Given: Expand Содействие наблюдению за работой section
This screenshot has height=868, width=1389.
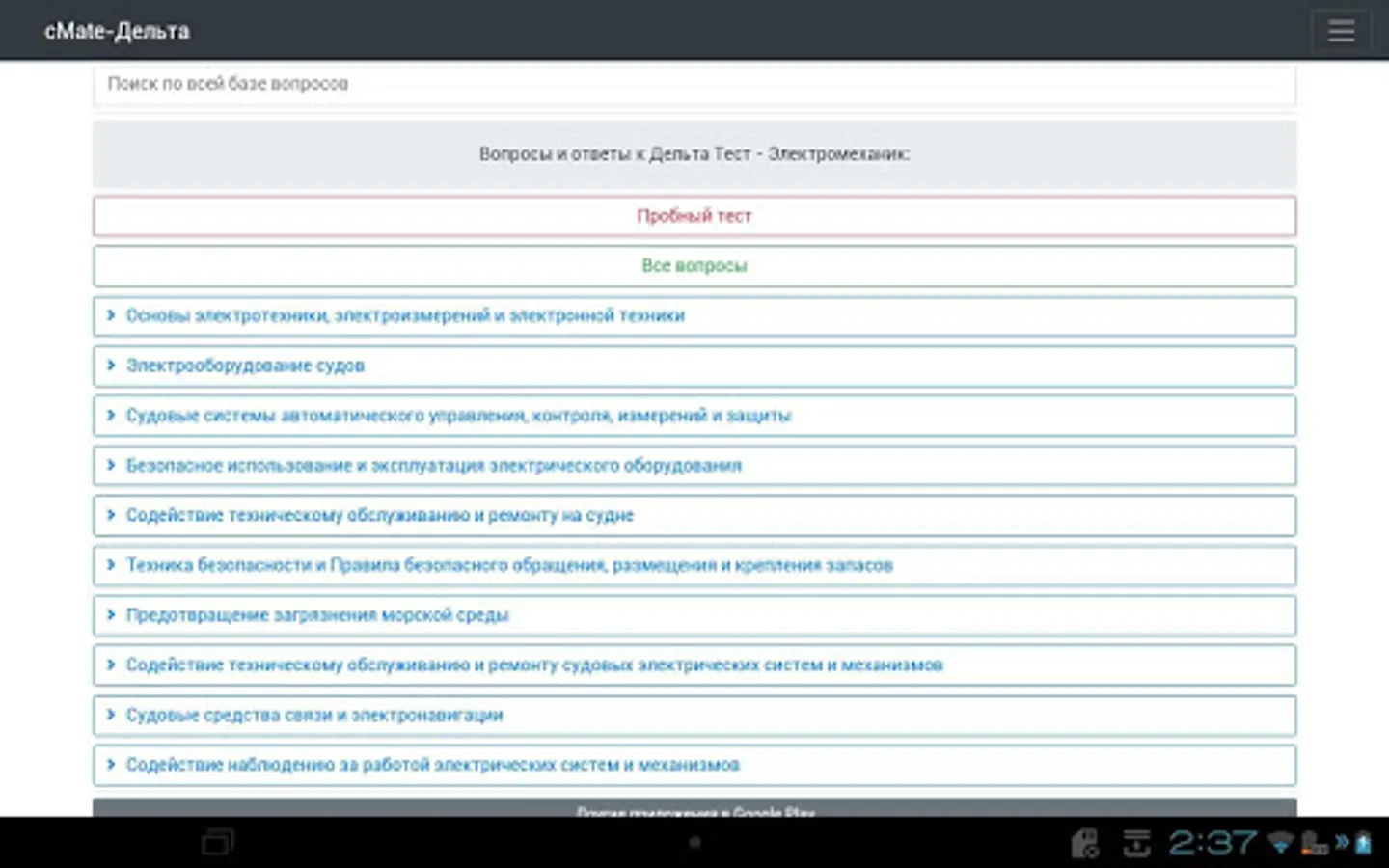Looking at the screenshot, I should 694,765.
